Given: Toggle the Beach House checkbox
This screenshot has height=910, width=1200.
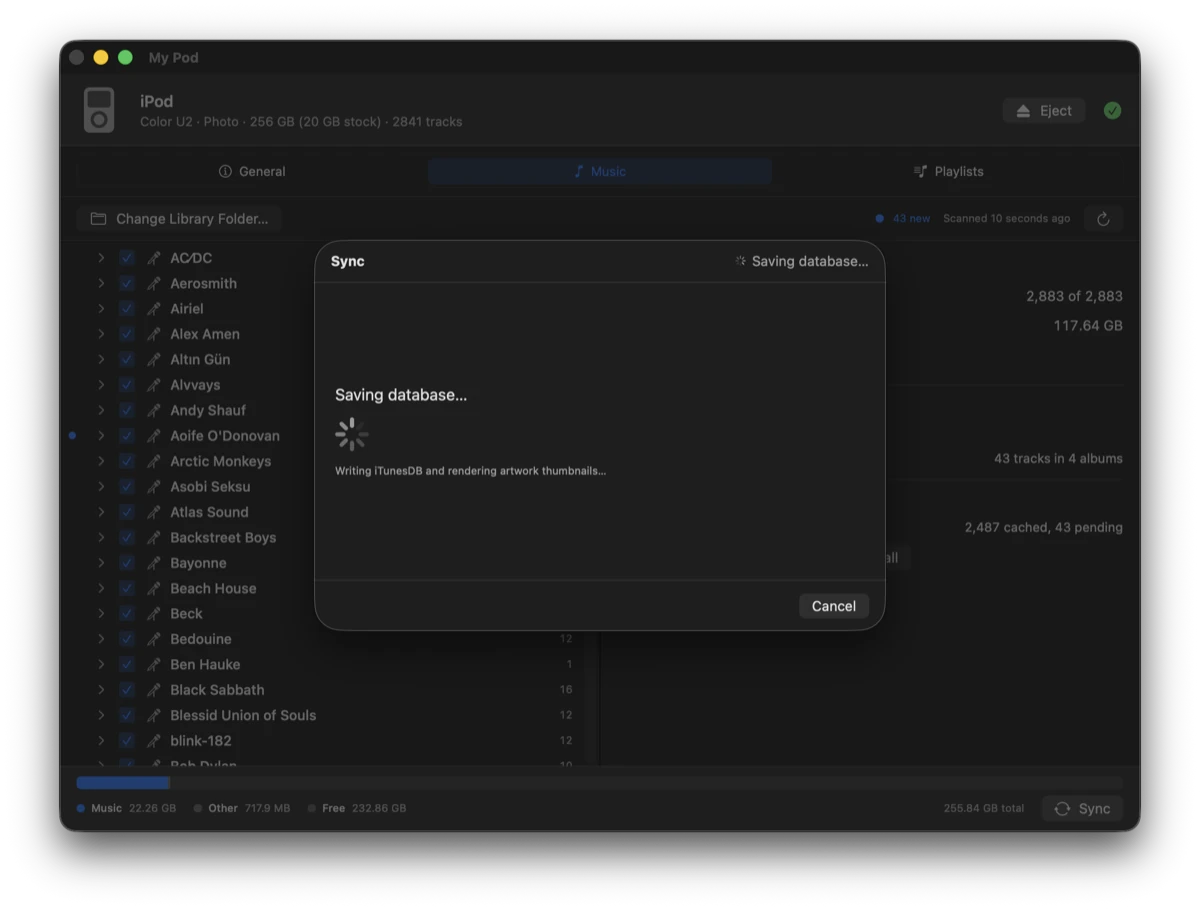Looking at the screenshot, I should [x=127, y=588].
